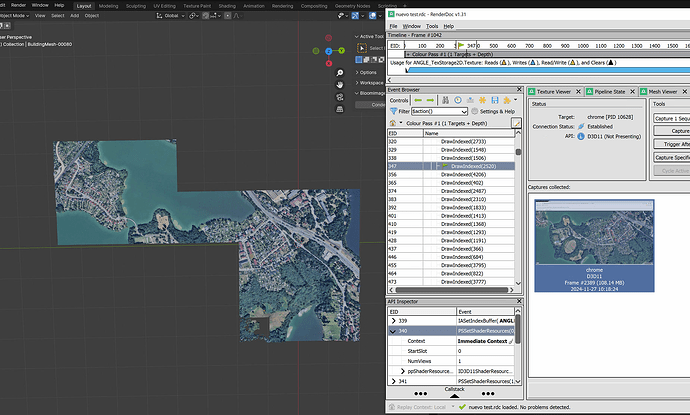Image resolution: width=690 pixels, height=415 pixels.
Task: Select the first blue selection mode button
Action: point(359,59)
